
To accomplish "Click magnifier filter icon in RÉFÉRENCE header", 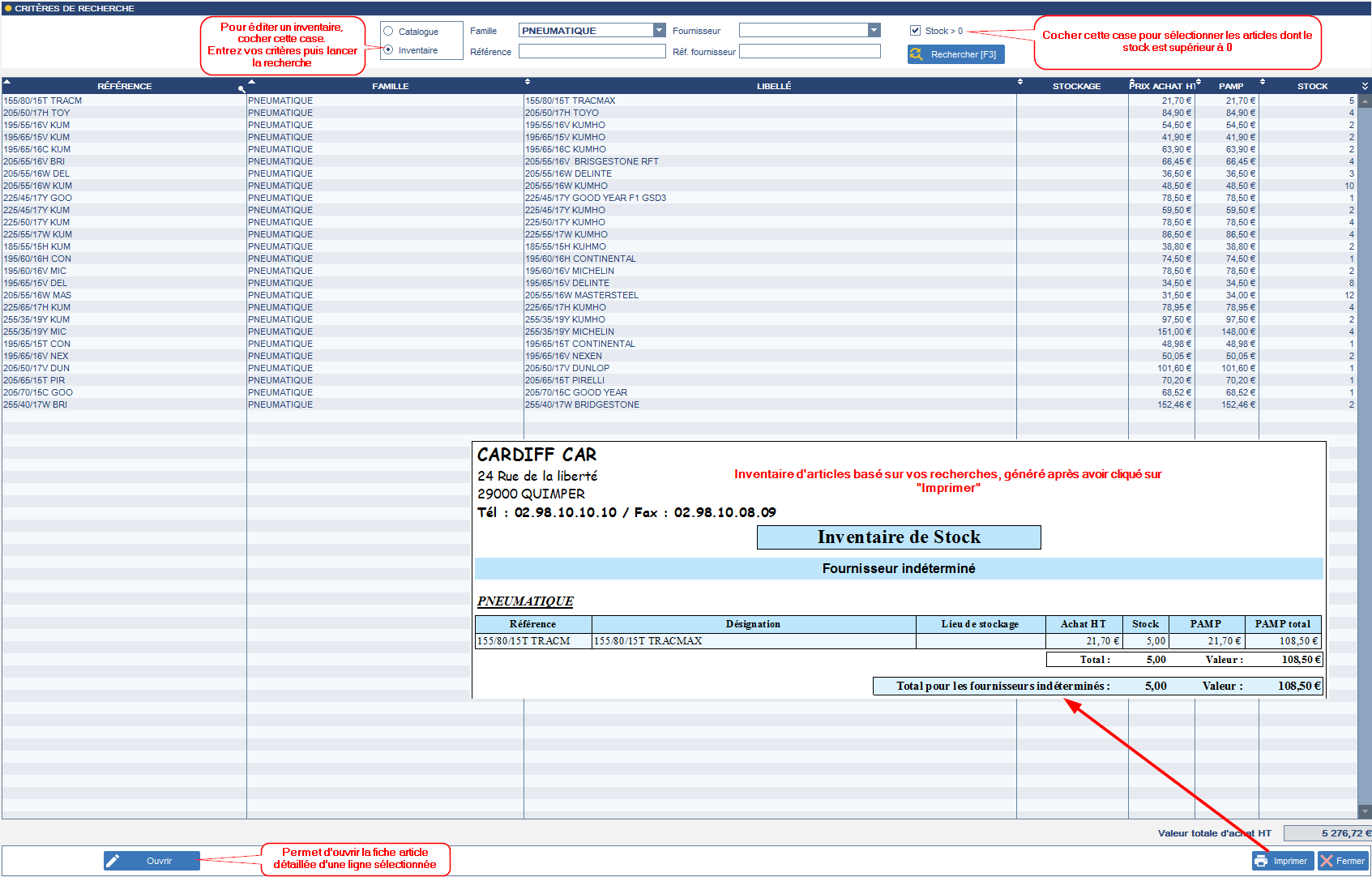I will pyautogui.click(x=241, y=89).
